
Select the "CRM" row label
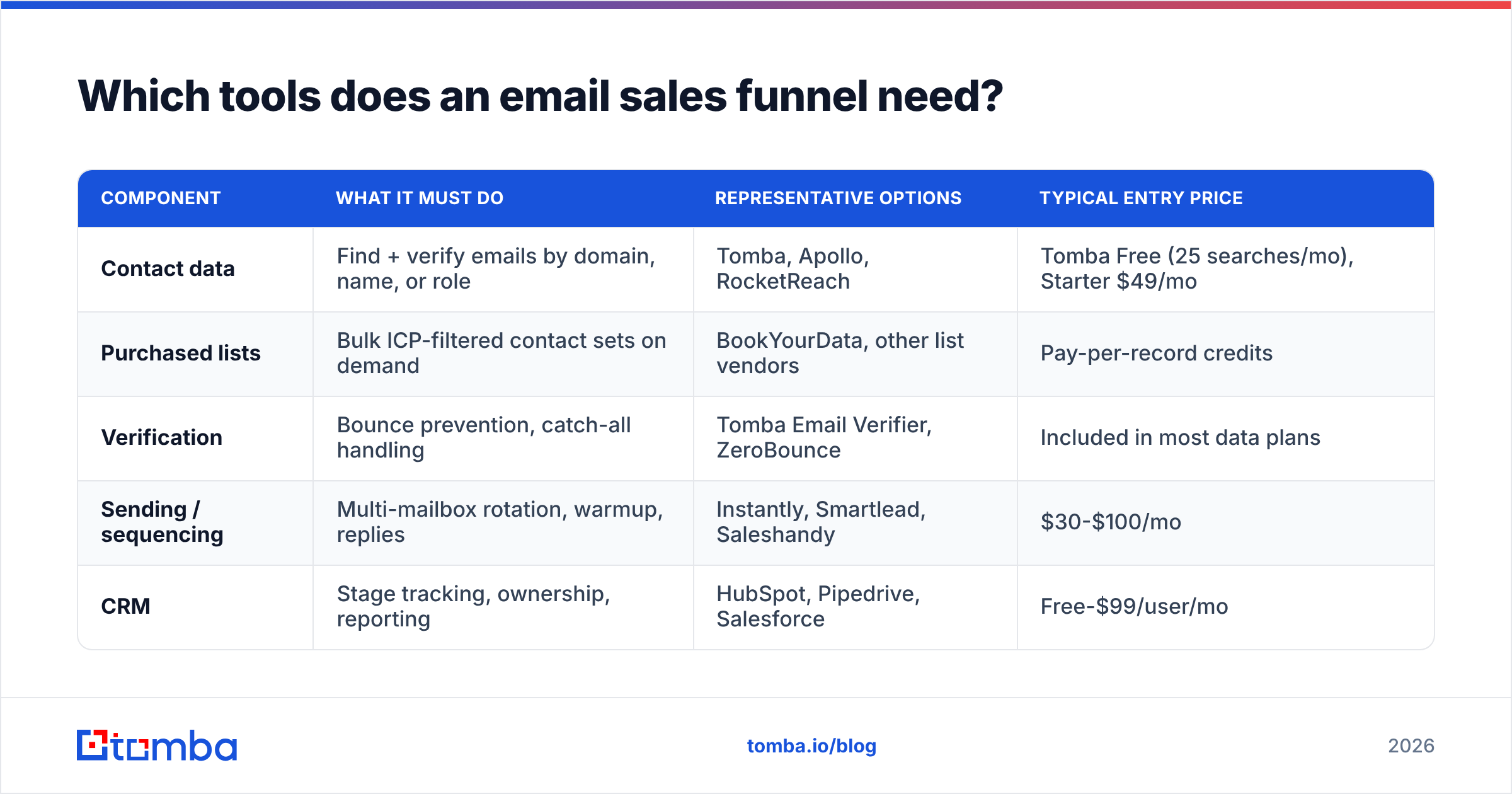pyautogui.click(x=125, y=607)
